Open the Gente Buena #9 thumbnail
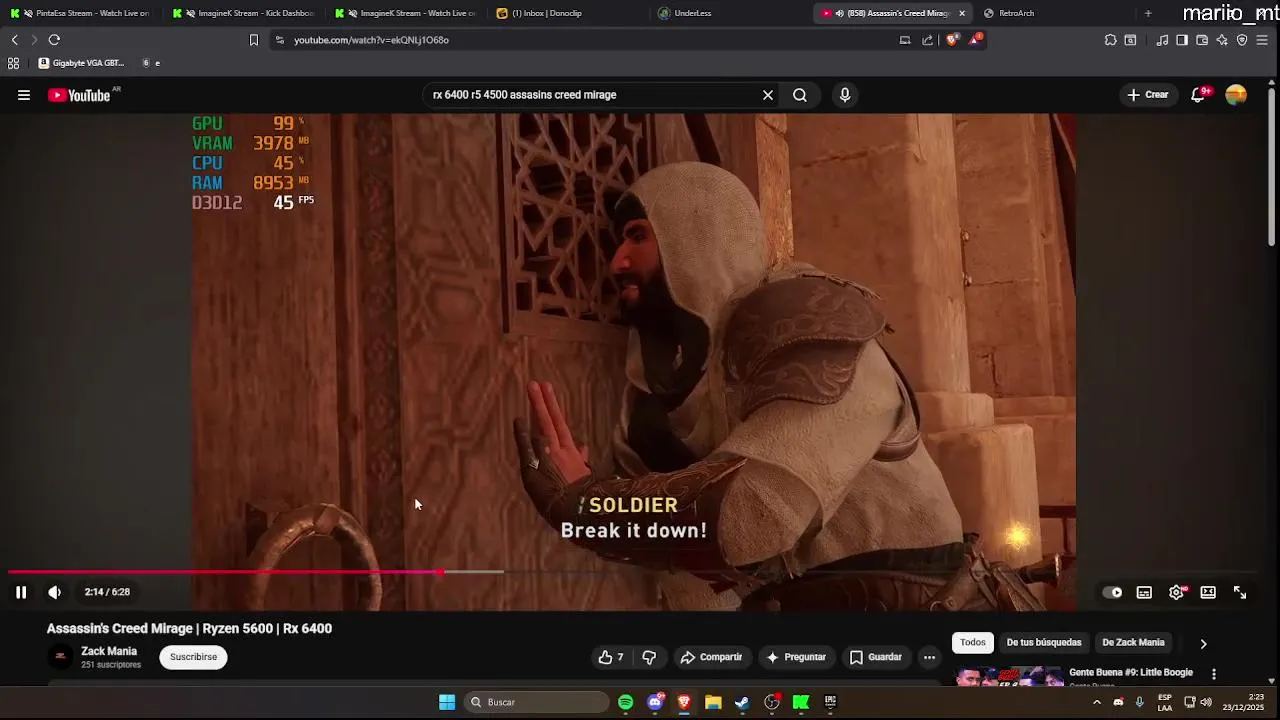 coord(1009,676)
